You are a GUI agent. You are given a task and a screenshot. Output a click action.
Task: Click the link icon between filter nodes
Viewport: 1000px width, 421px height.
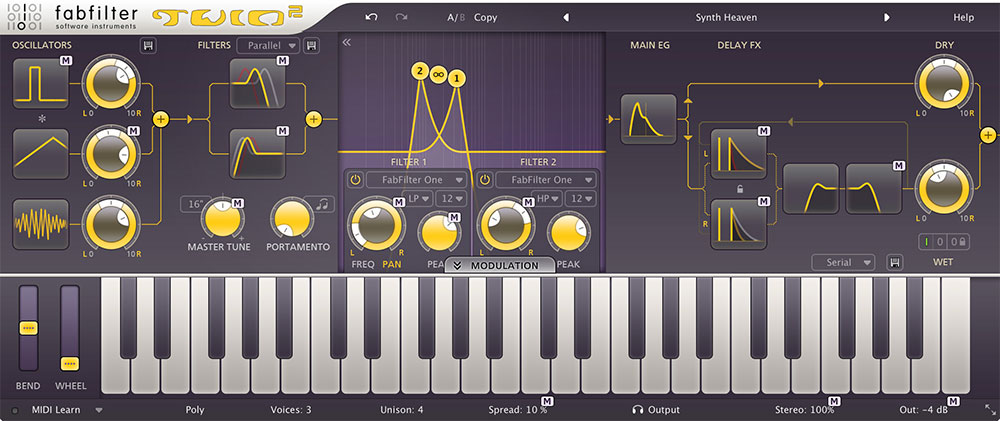(438, 74)
